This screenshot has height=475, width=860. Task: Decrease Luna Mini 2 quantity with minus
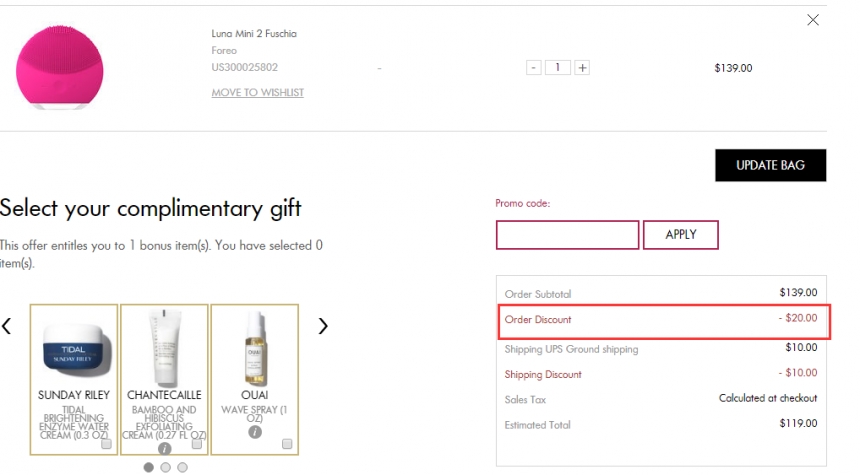coord(534,68)
